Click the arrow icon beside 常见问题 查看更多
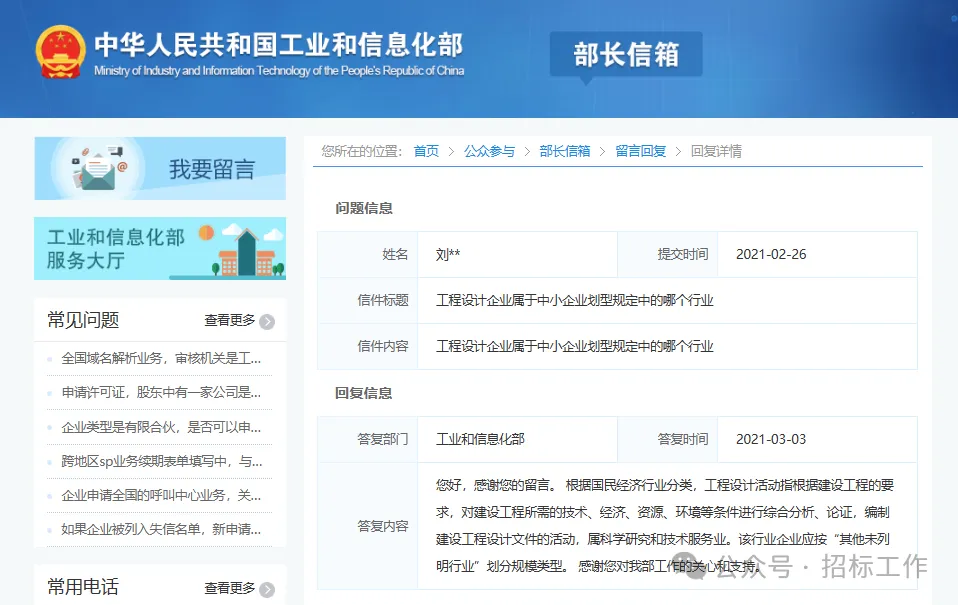 (x=267, y=321)
